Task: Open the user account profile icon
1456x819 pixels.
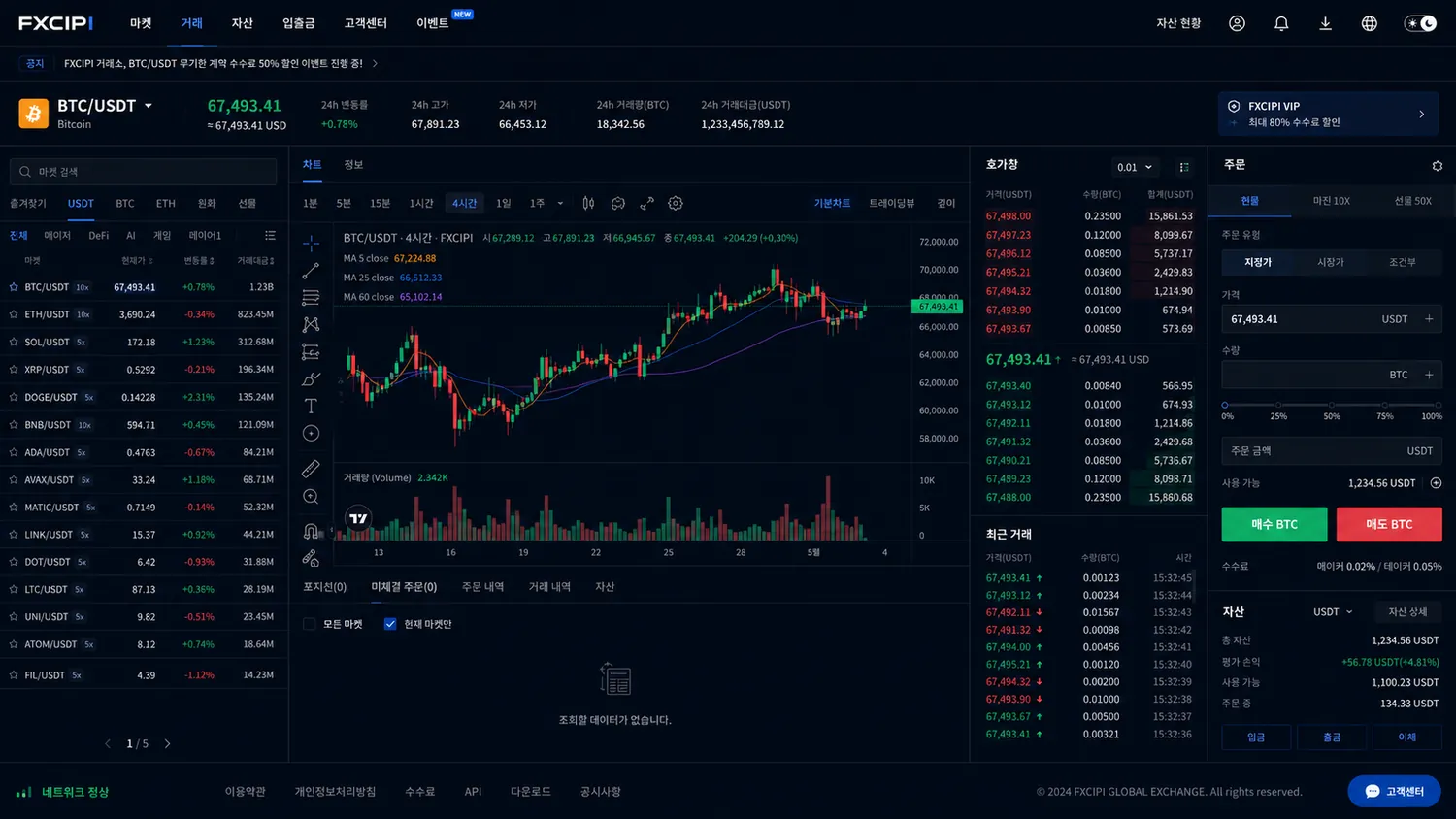Action: [1237, 23]
